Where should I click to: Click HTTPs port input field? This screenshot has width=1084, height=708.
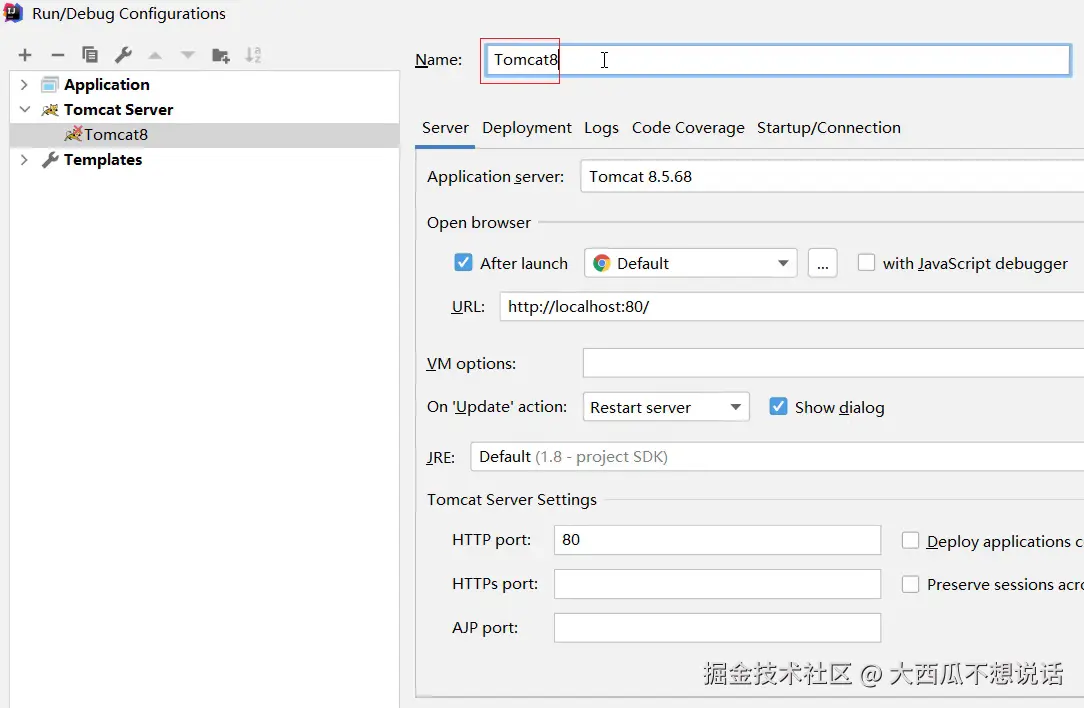click(x=718, y=584)
